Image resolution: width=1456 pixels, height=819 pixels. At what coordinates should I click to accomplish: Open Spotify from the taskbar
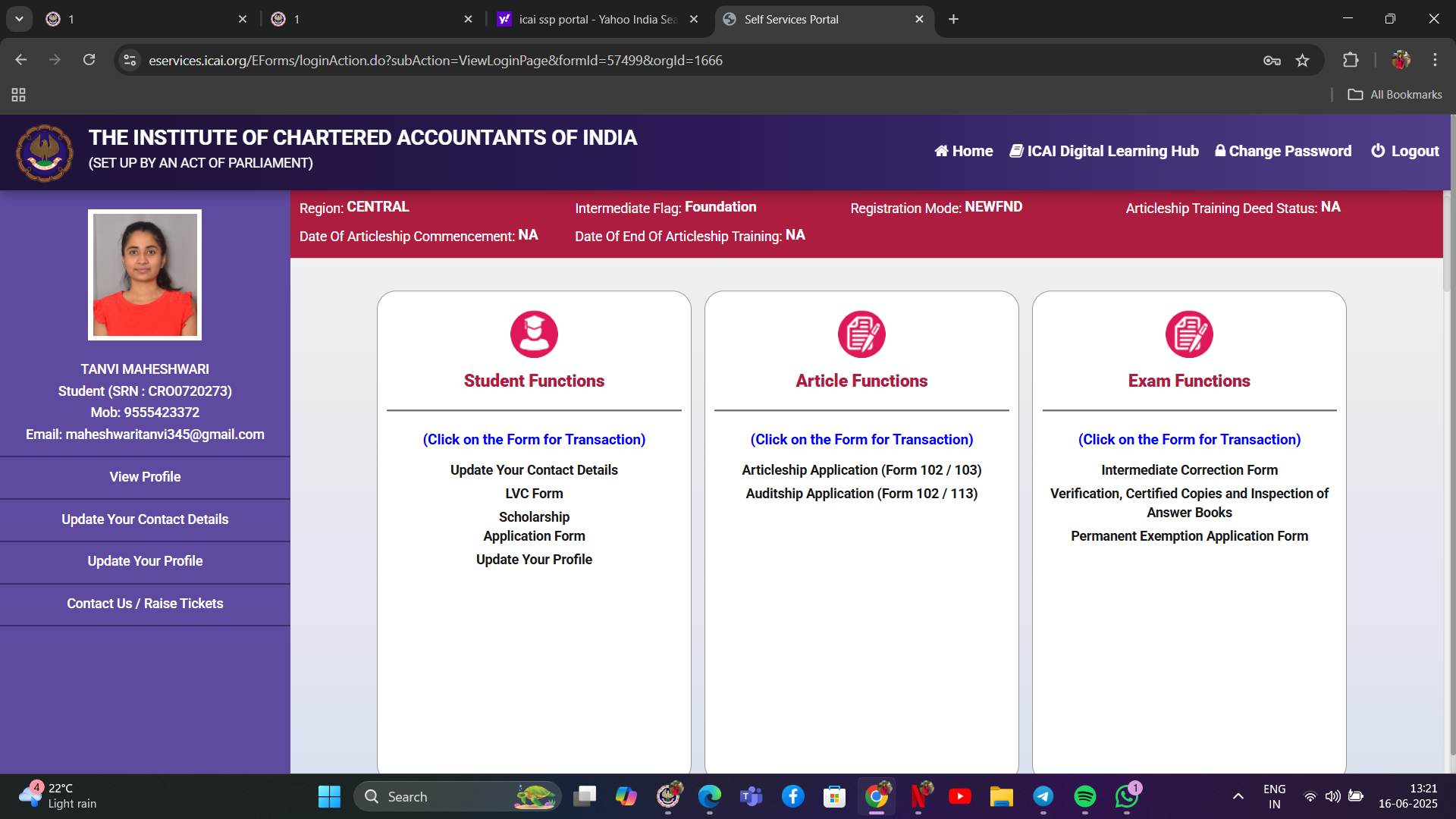pos(1084,796)
